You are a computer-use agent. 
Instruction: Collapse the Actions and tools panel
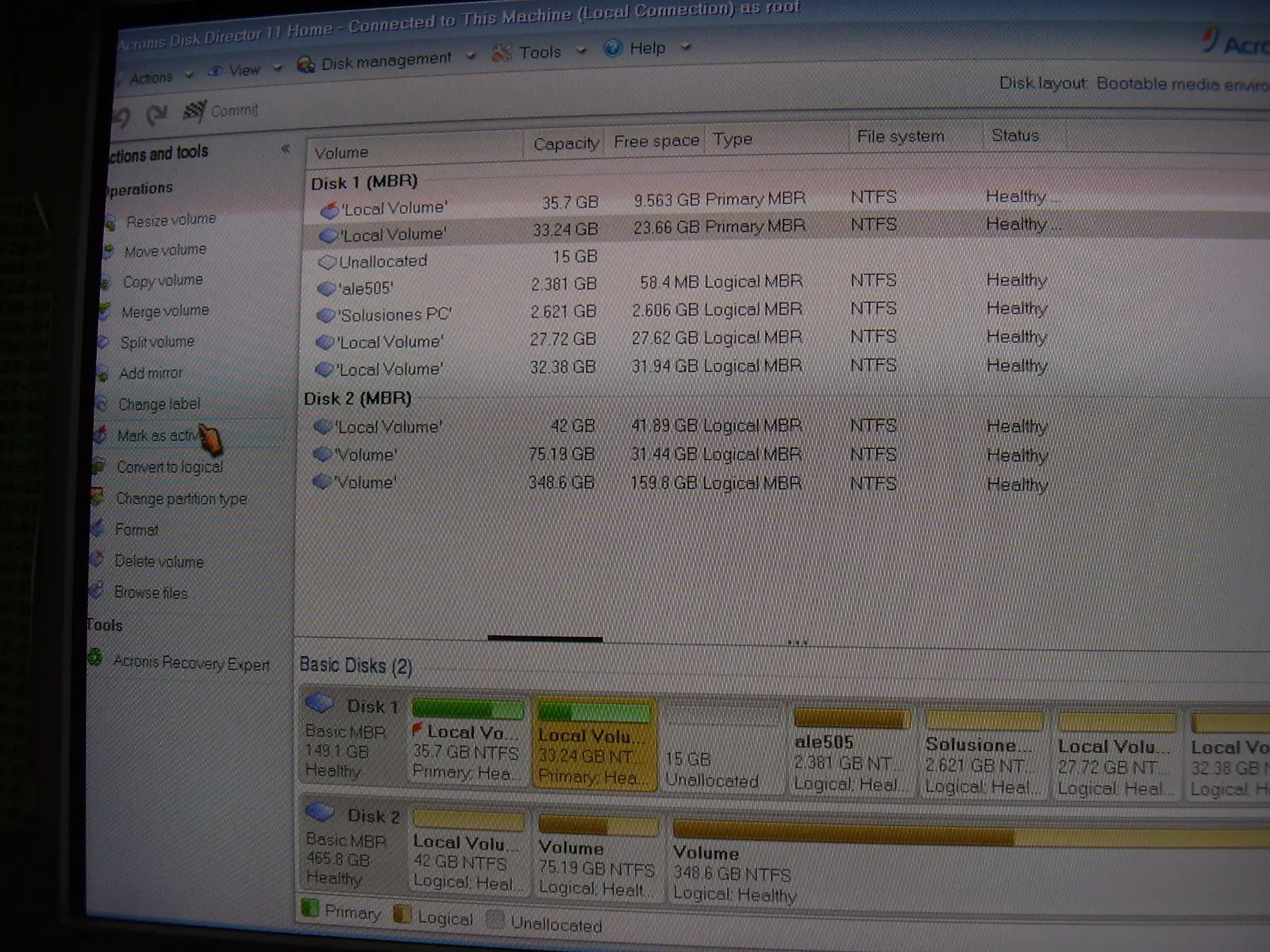tap(285, 148)
